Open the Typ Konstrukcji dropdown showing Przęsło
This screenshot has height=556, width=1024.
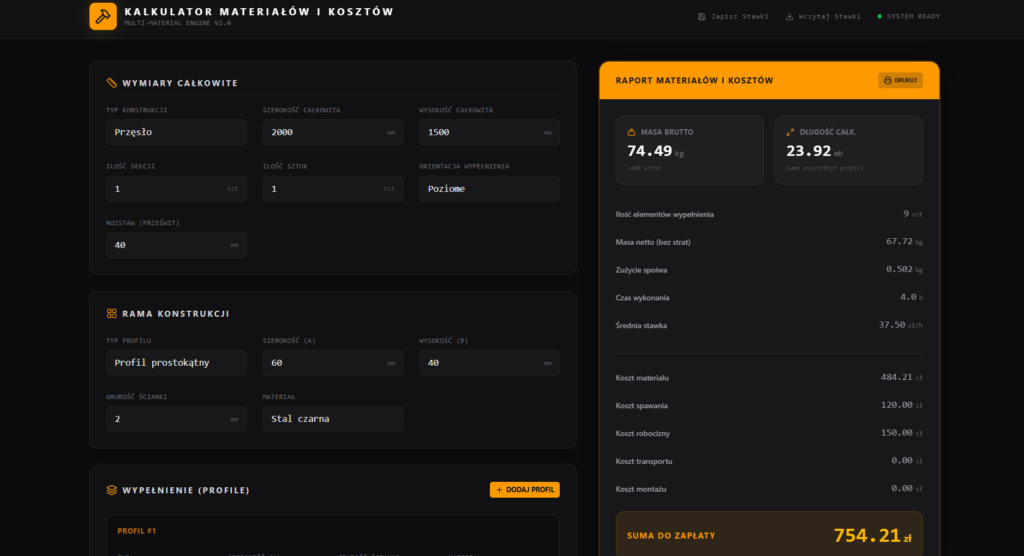tap(176, 132)
